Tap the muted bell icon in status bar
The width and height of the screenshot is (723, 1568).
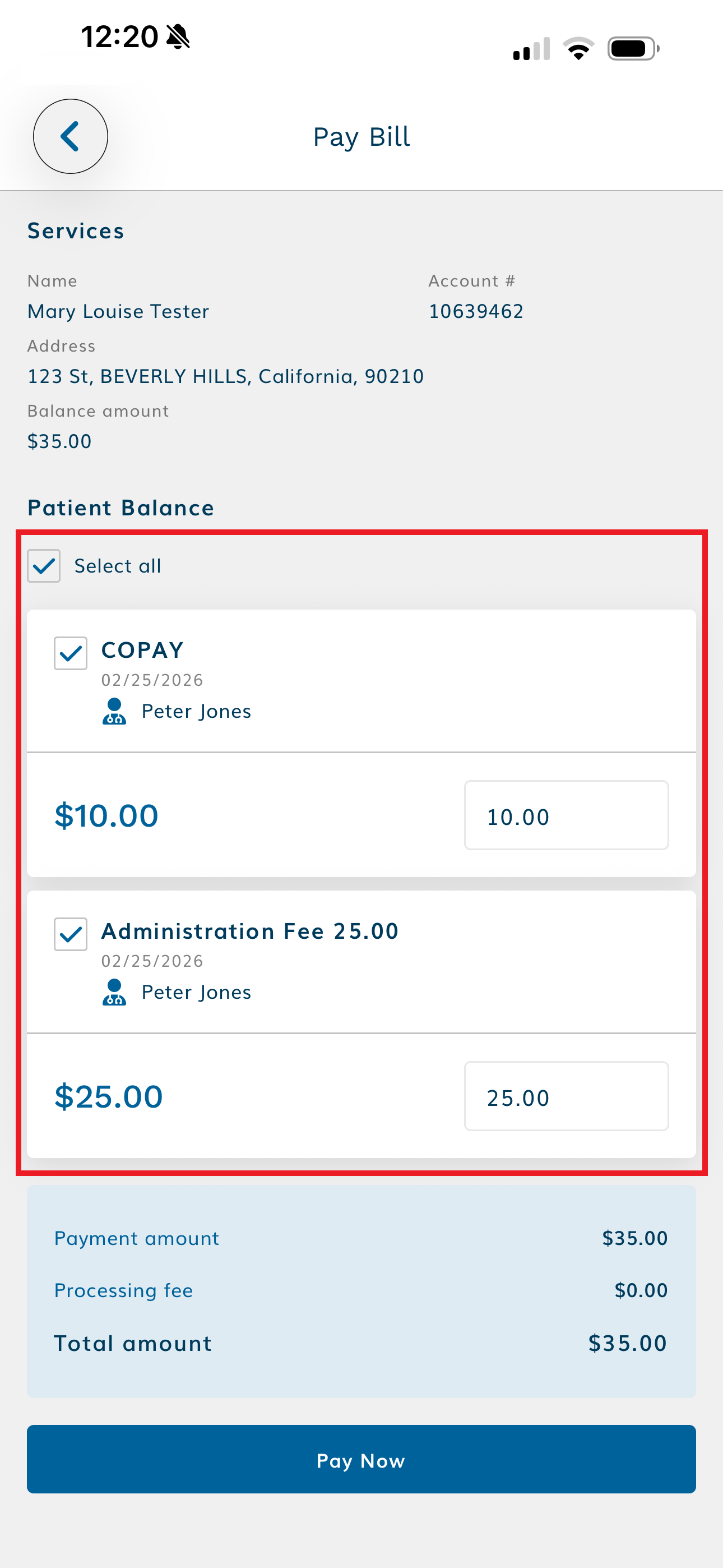pyautogui.click(x=178, y=36)
